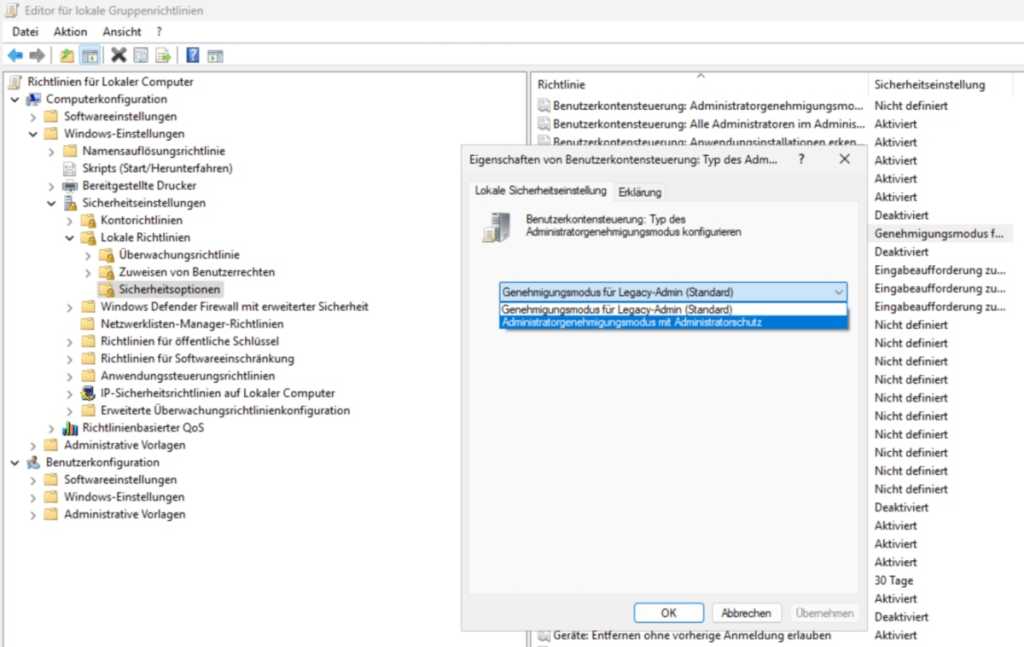Image resolution: width=1024 pixels, height=647 pixels.
Task: Toggle the console tree pane via its toolbar icon
Action: click(88, 55)
